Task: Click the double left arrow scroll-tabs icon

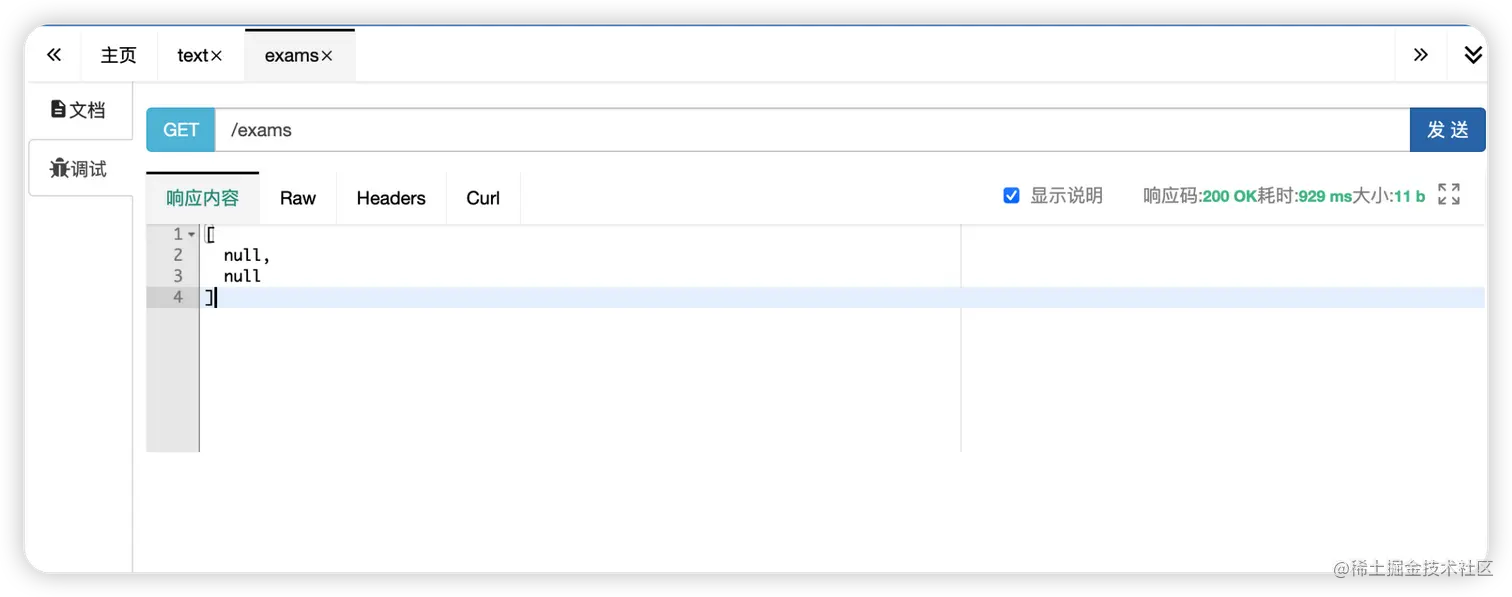Action: (54, 55)
